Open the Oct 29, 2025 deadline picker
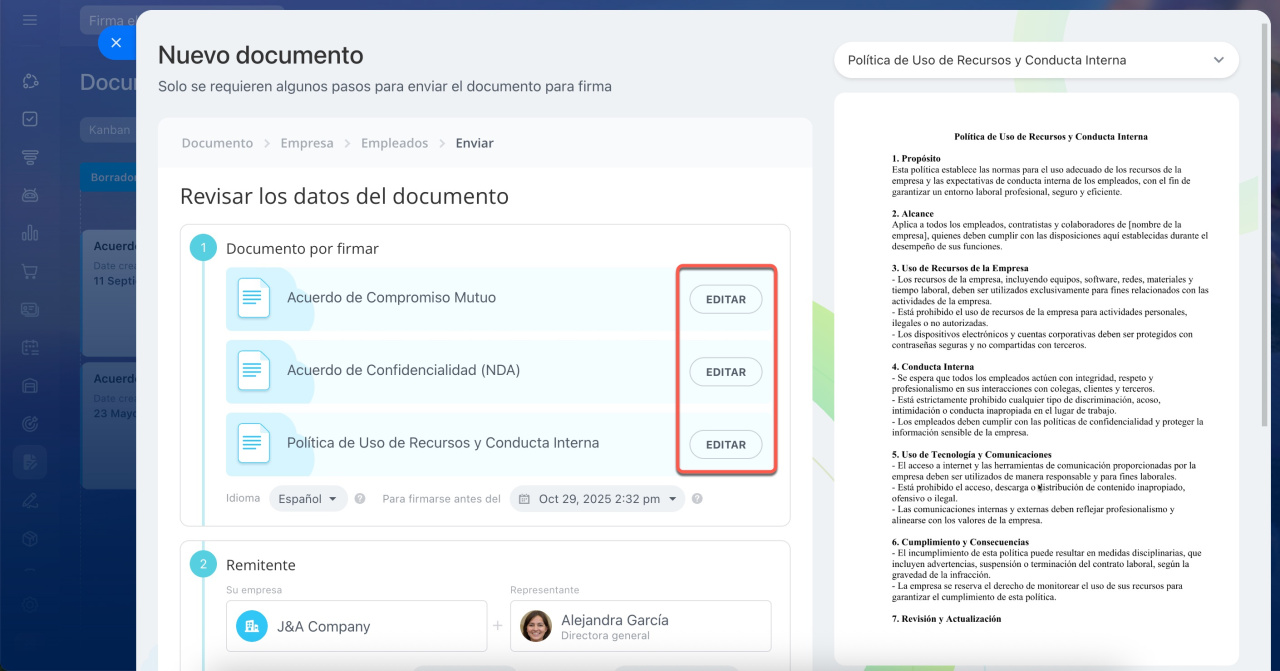Image resolution: width=1280 pixels, height=671 pixels. tap(597, 498)
